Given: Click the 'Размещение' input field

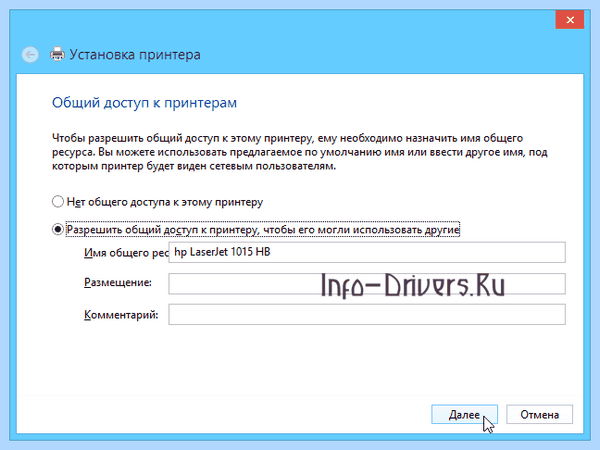Looking at the screenshot, I should click(x=367, y=284).
